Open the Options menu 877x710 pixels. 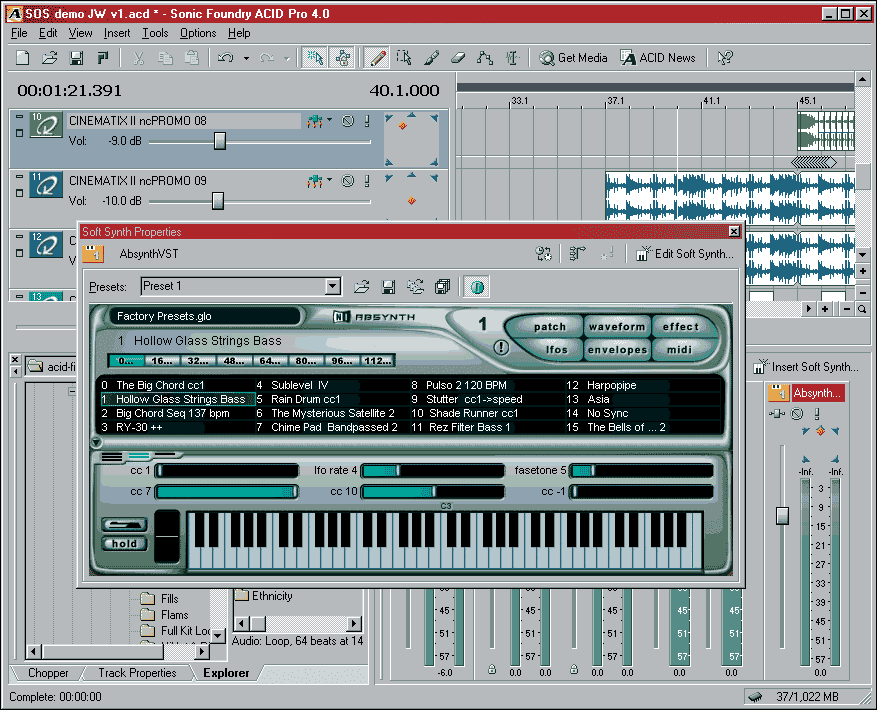[x=198, y=33]
